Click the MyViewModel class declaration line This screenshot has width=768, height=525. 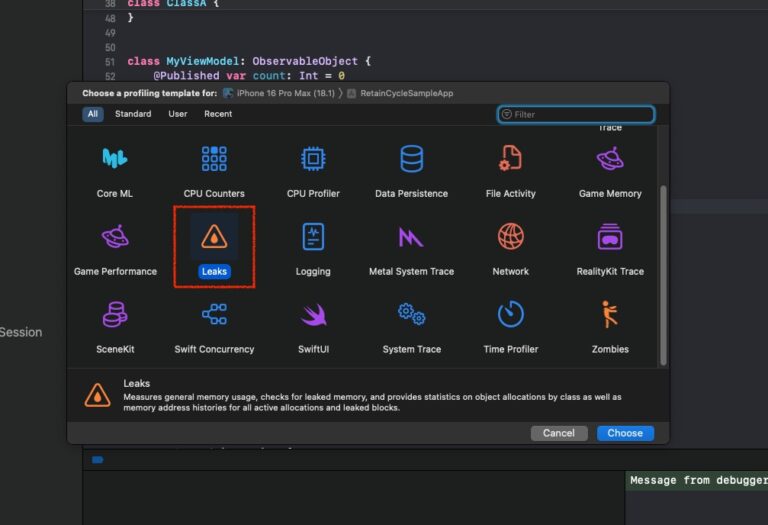[x=249, y=61]
